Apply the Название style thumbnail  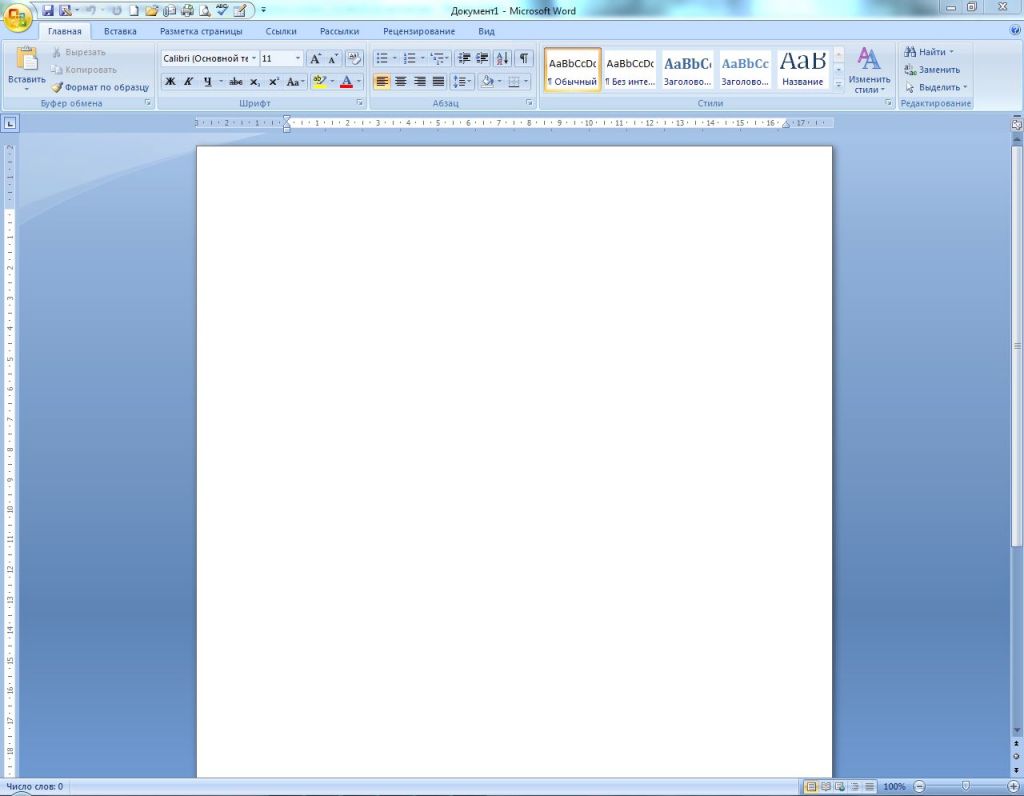click(x=803, y=69)
